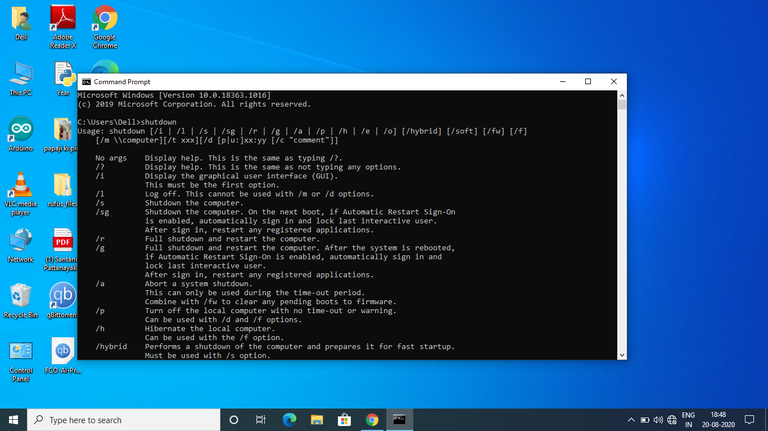Open the network globe tray icon
This screenshot has height=431, width=768.
[x=672, y=420]
